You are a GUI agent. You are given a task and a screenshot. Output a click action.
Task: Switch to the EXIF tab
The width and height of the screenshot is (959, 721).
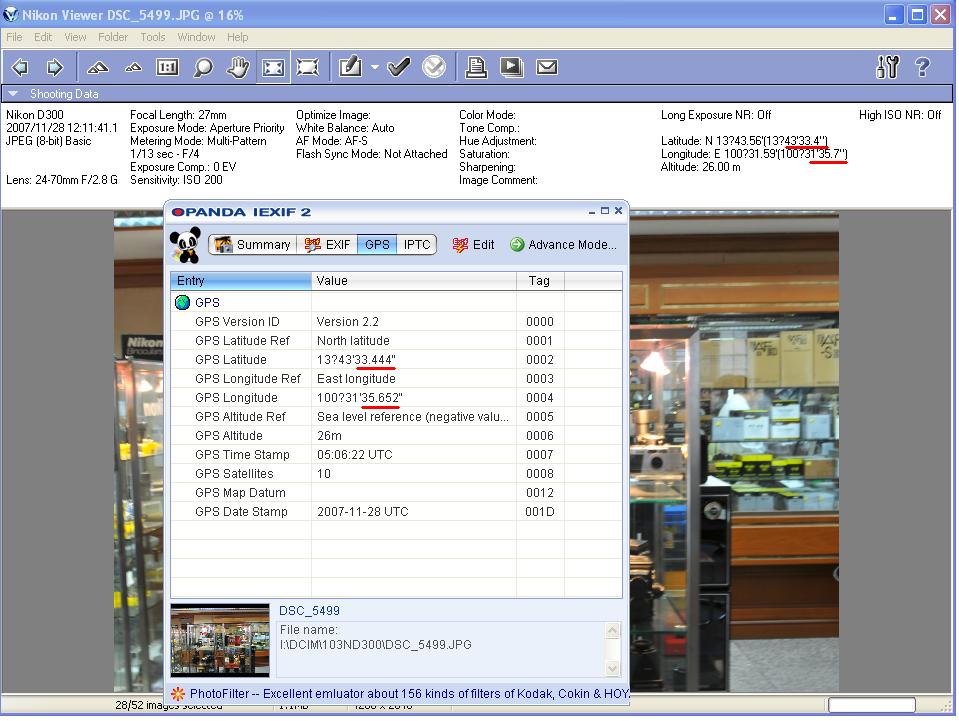(327, 245)
